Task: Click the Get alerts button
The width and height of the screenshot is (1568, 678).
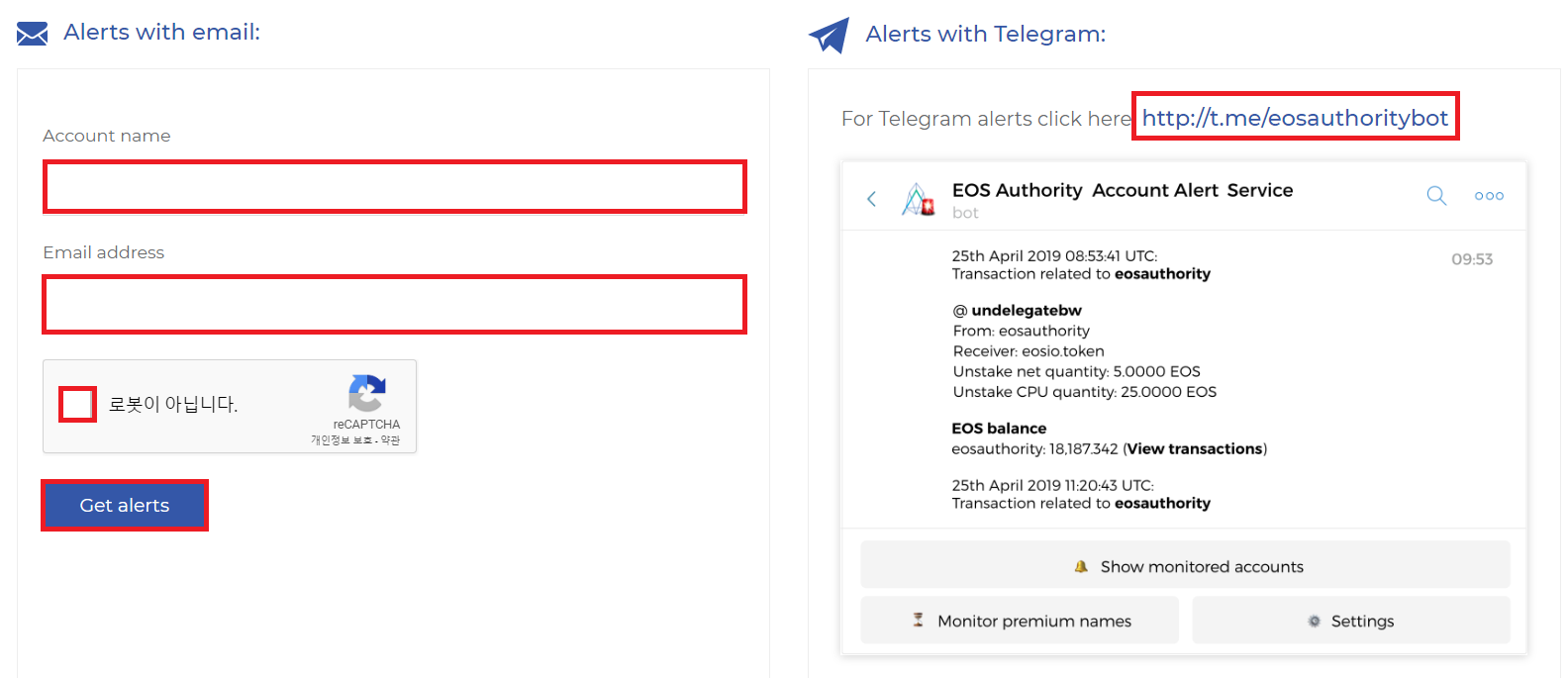Action: [x=125, y=505]
